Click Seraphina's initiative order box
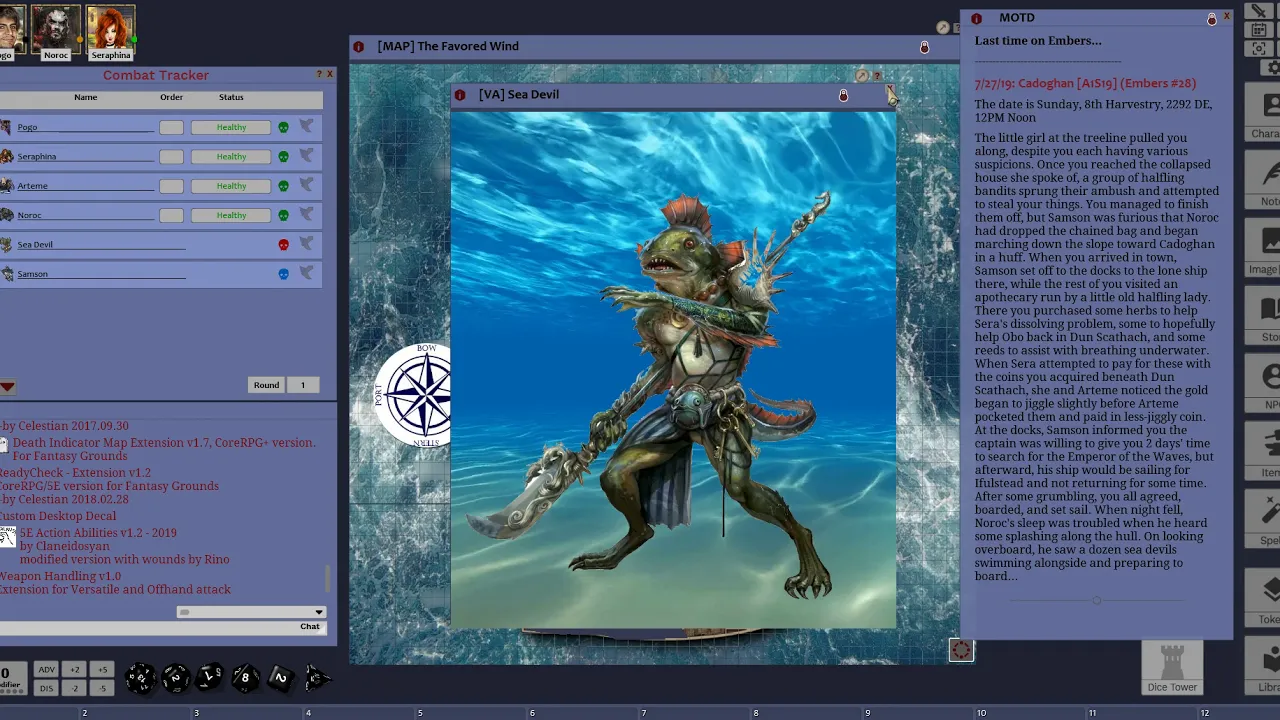 tap(171, 156)
